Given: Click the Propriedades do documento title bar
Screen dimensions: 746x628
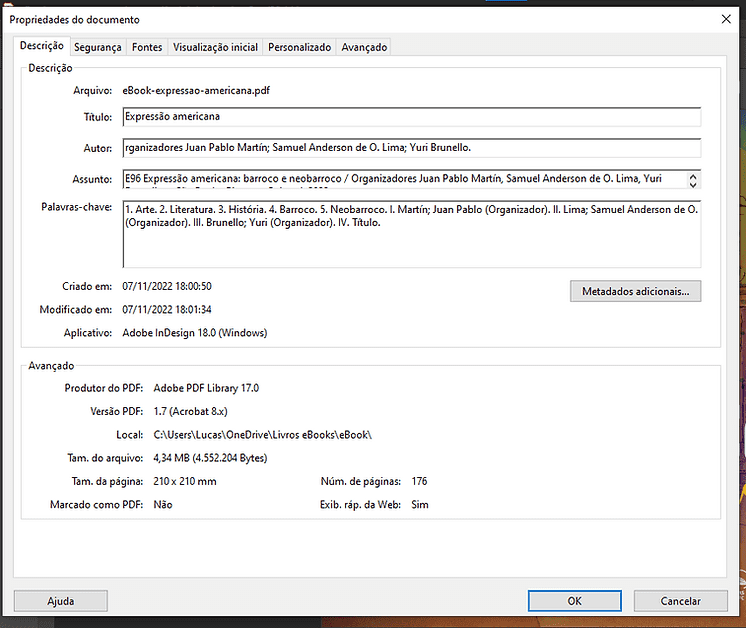Looking at the screenshot, I should 350,19.
